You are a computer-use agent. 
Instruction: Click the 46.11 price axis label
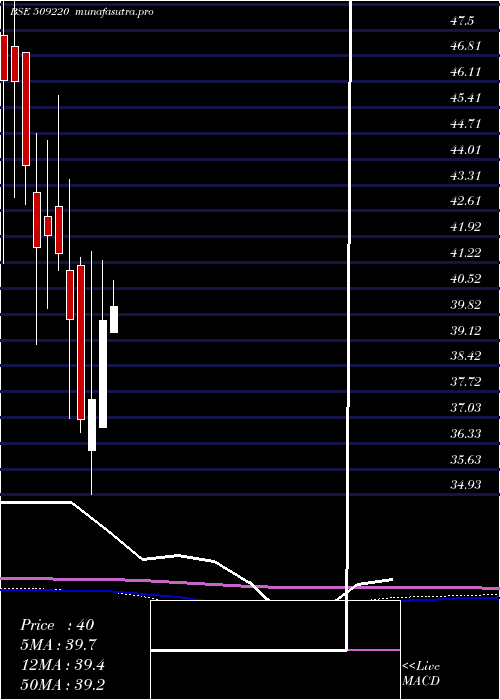465,71
